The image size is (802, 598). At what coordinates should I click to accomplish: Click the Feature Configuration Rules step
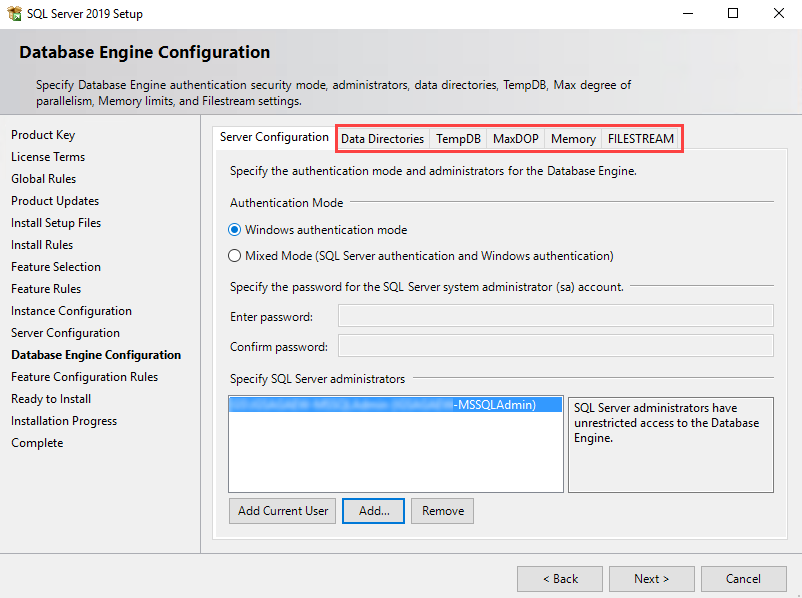[84, 377]
